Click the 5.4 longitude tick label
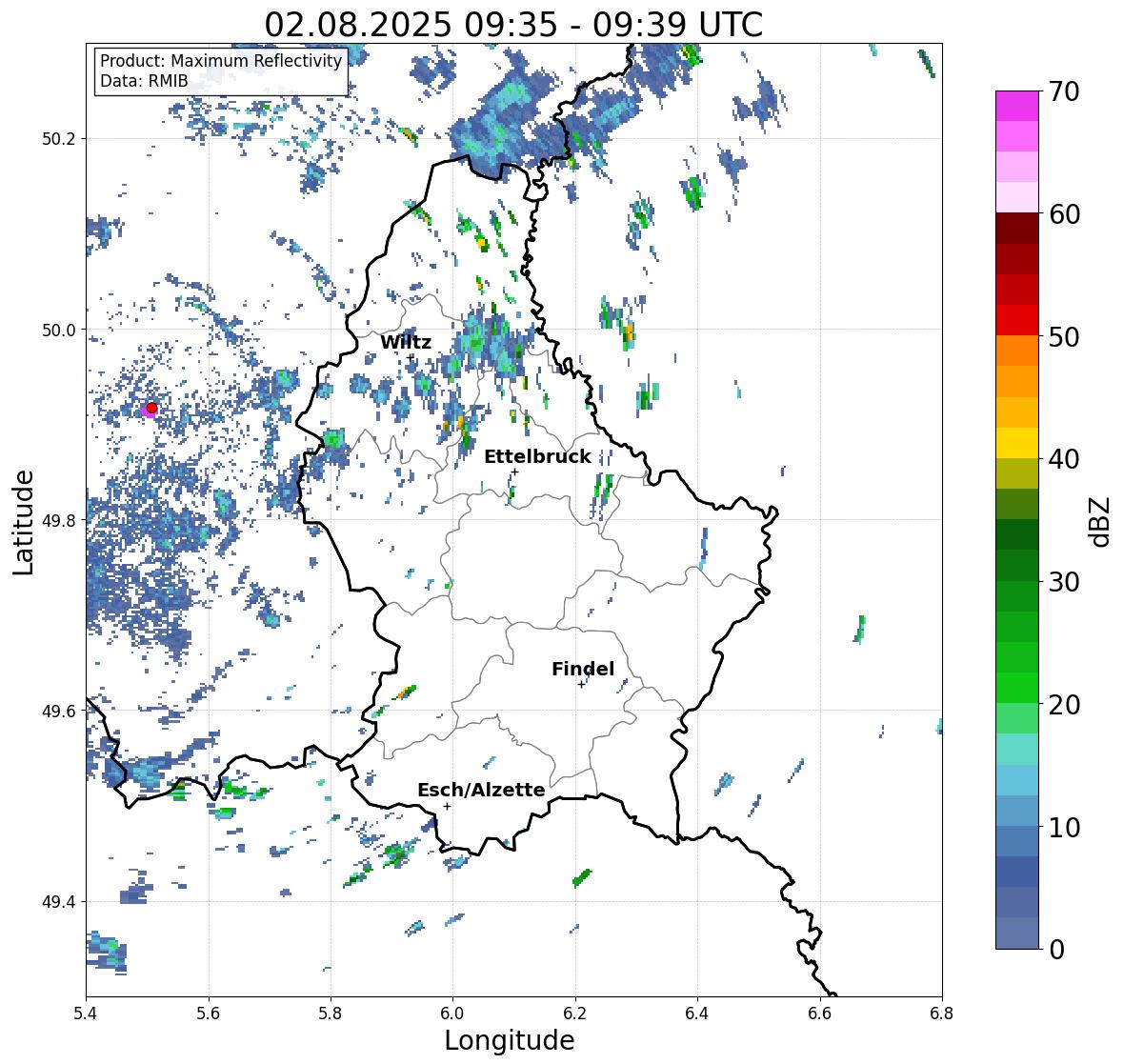Viewport: 1123px width, 1064px height. point(86,1014)
